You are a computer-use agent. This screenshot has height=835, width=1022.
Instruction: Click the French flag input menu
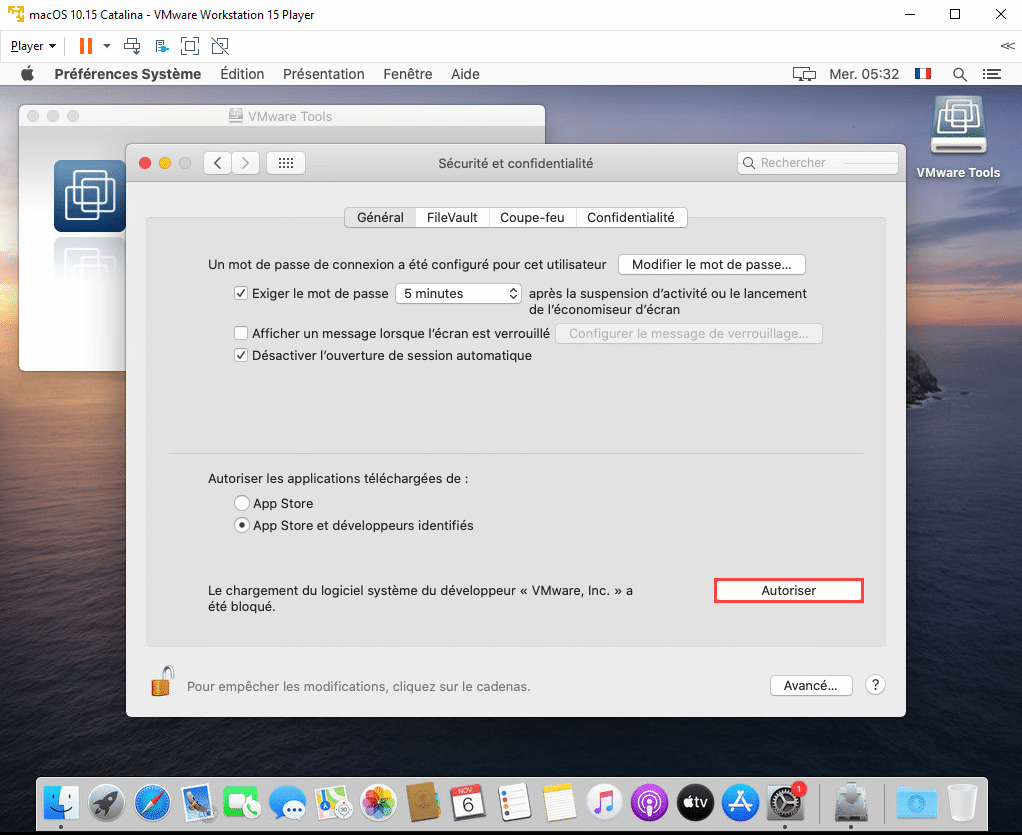923,74
